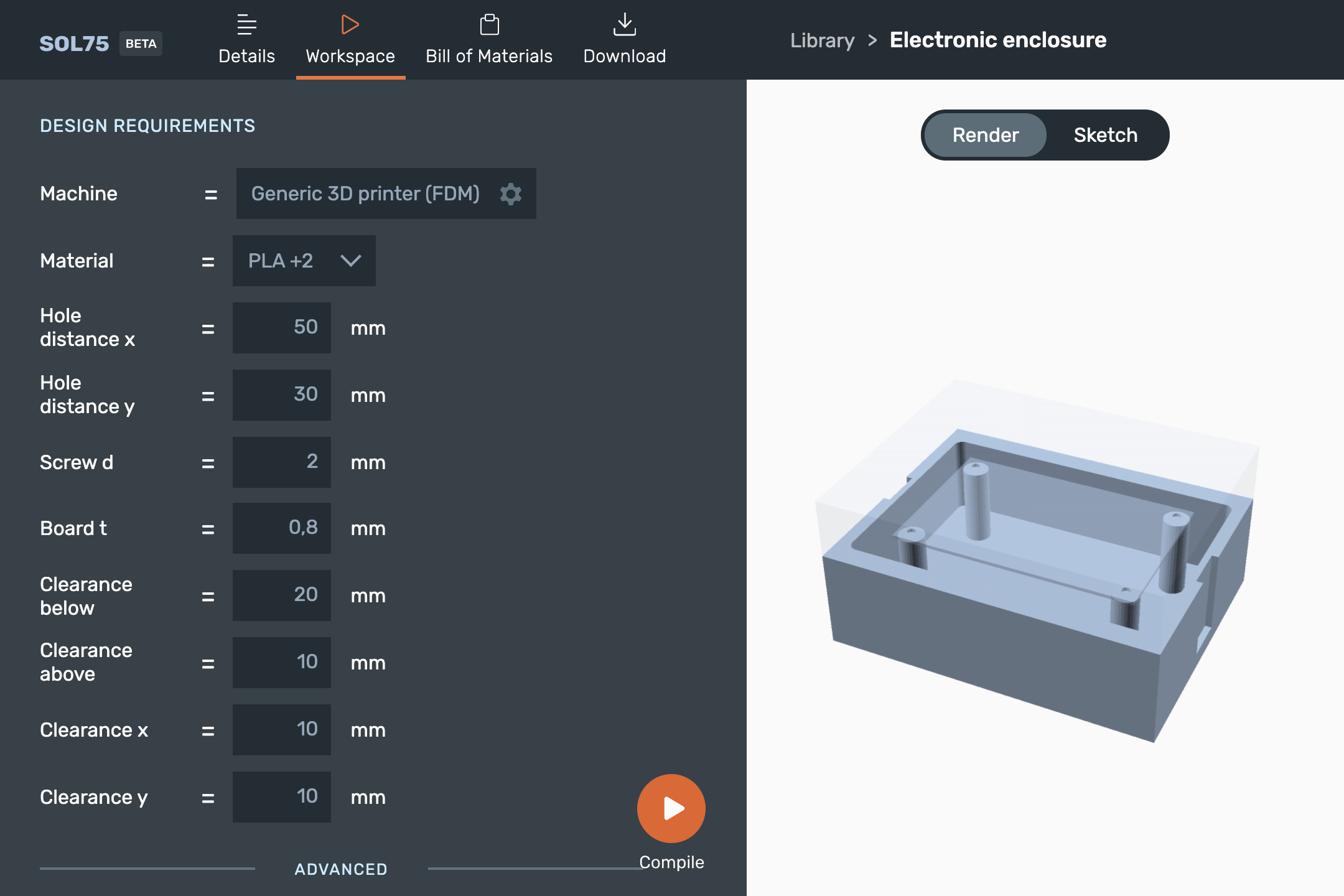This screenshot has width=1344, height=896.
Task: Navigate to Library breadcrumb link
Action: click(822, 40)
